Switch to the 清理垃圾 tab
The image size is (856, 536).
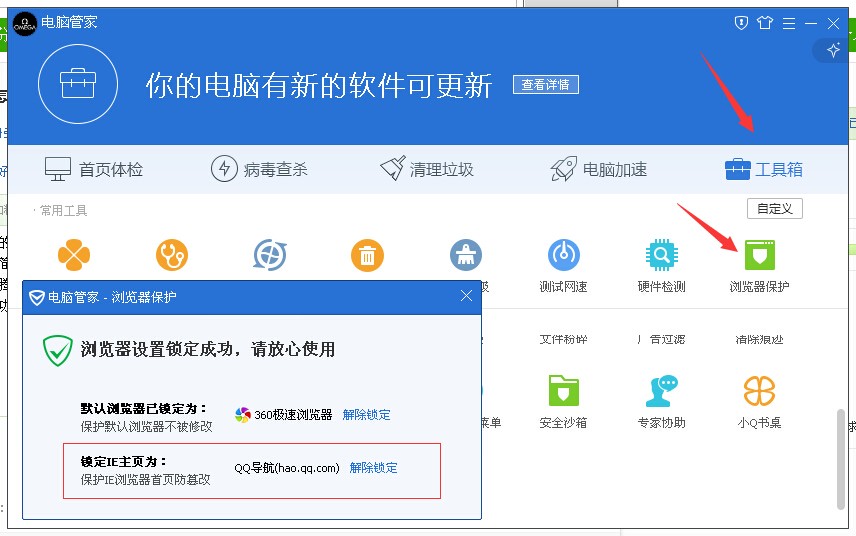coord(426,169)
